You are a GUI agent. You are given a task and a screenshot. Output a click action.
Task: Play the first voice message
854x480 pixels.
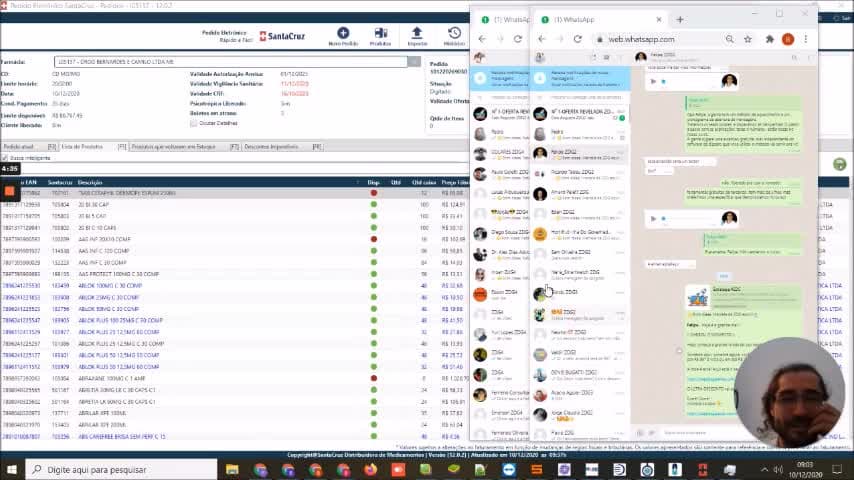(x=653, y=81)
